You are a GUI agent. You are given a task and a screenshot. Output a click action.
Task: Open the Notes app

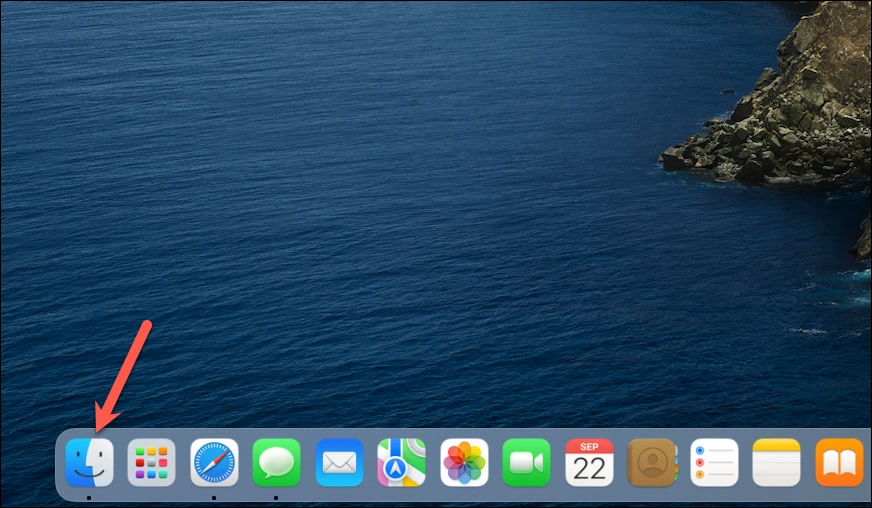click(x=777, y=462)
